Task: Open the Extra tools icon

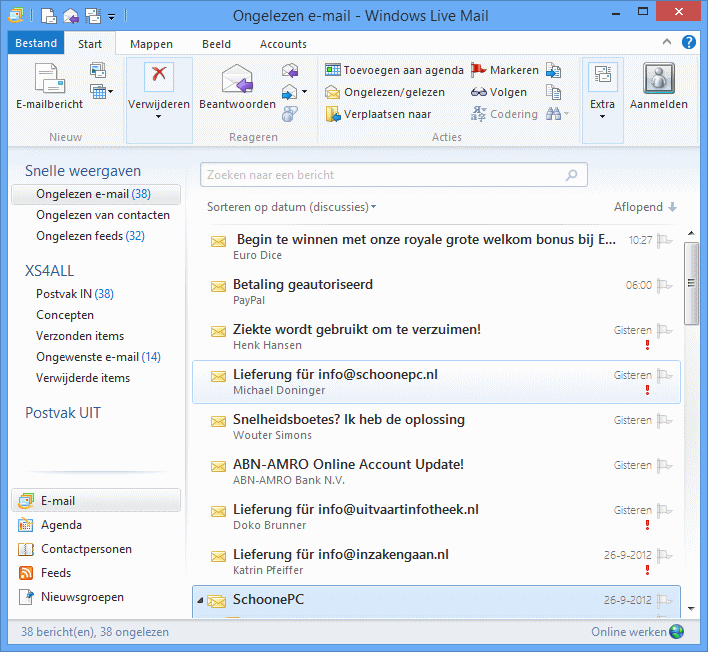Action: coord(602,75)
